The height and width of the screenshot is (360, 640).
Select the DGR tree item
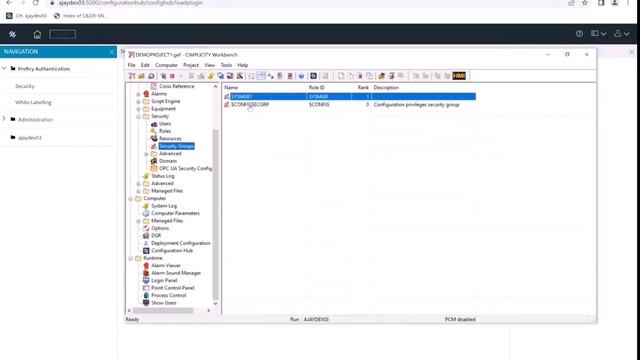point(156,236)
